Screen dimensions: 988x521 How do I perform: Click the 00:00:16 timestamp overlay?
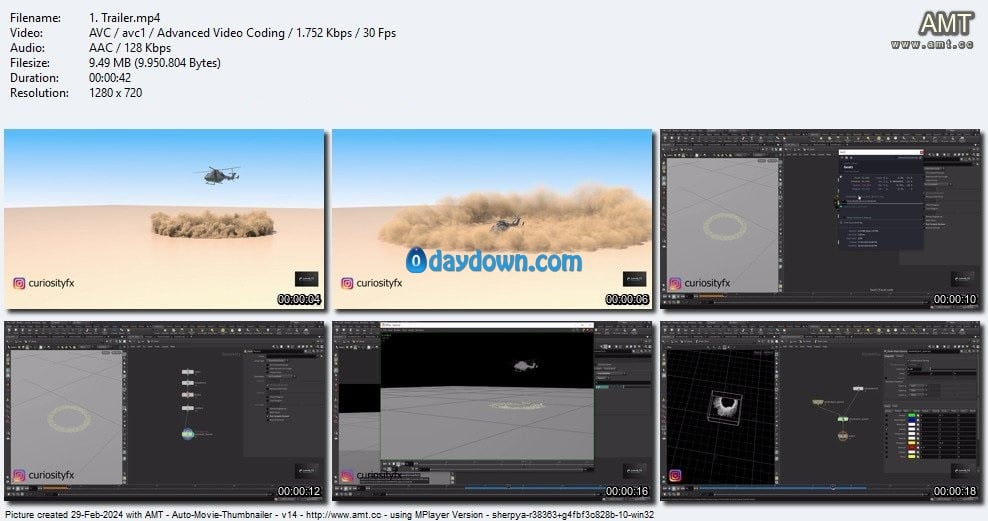click(x=627, y=491)
